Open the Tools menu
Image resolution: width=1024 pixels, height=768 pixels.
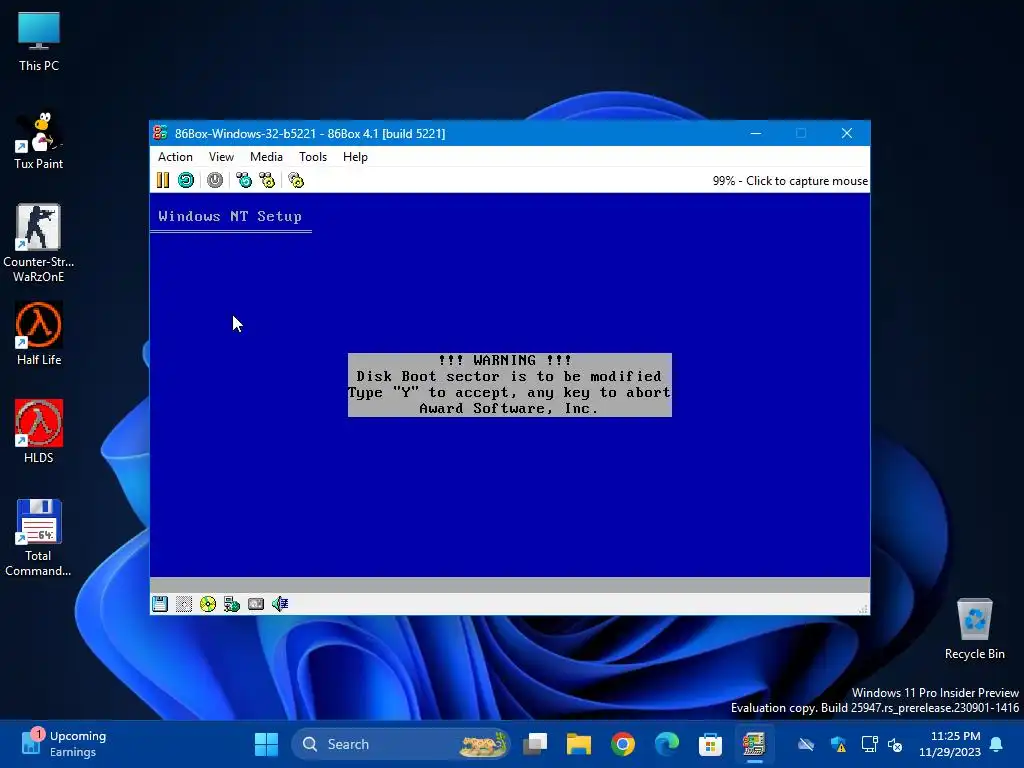313,157
